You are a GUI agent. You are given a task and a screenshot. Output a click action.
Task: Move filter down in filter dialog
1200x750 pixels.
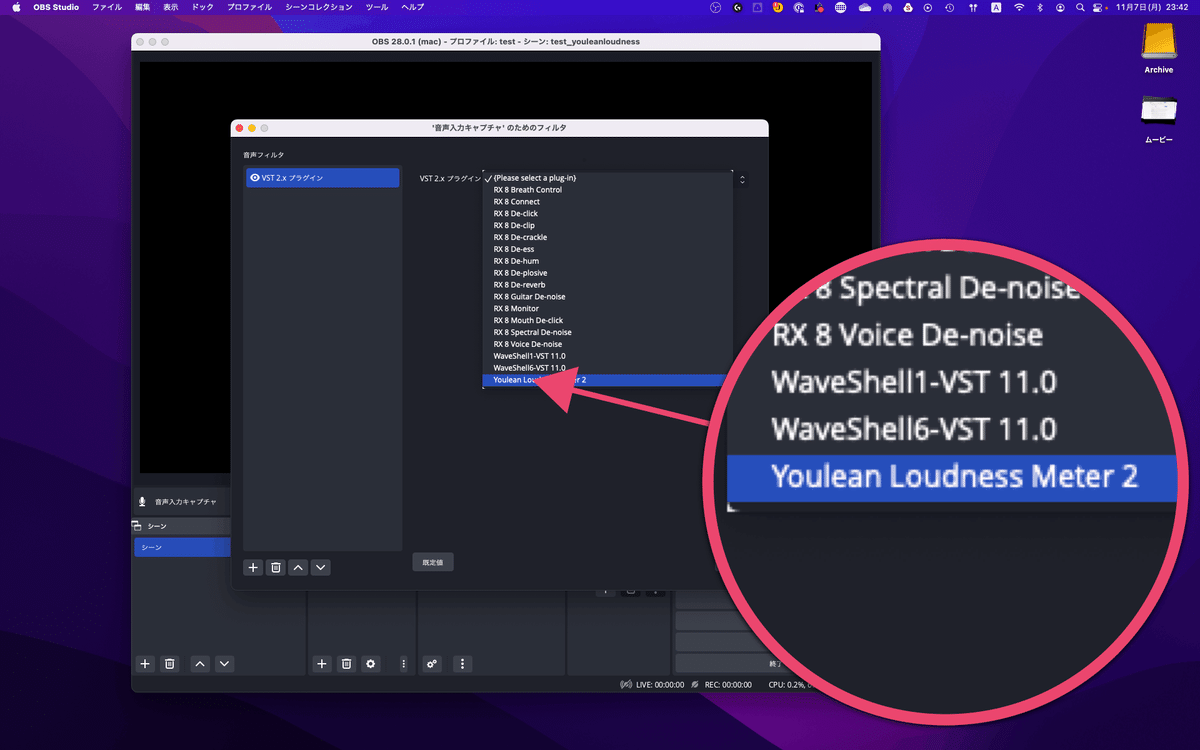coord(320,567)
